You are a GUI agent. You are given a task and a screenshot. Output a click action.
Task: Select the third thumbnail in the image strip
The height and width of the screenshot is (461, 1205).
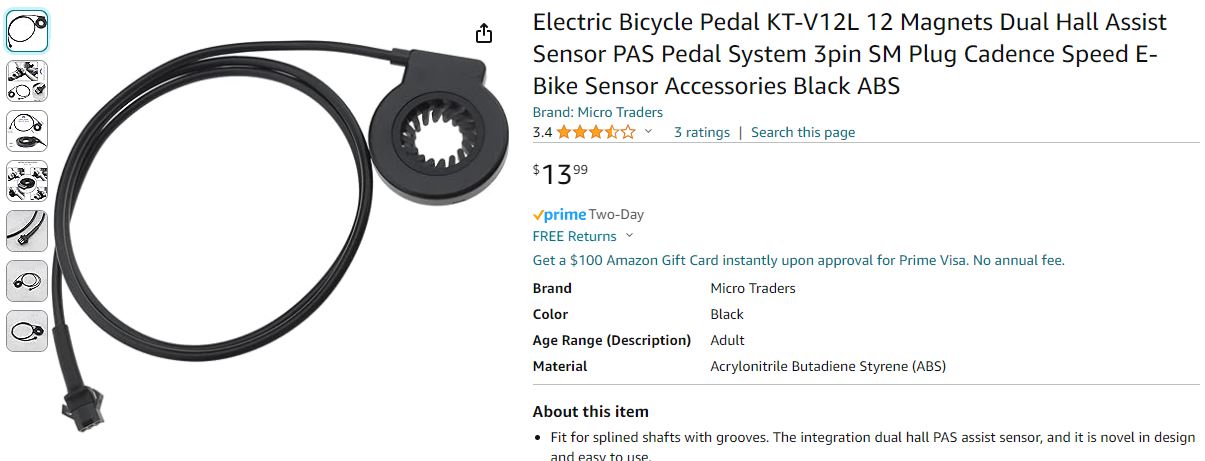point(27,131)
